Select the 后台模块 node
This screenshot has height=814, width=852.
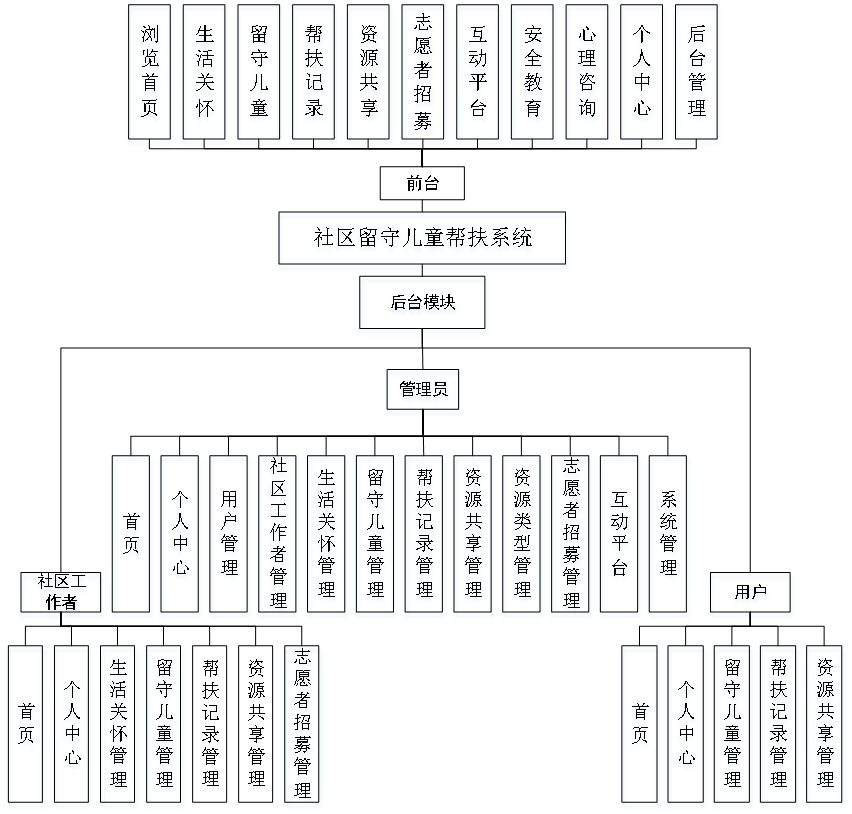[422, 302]
